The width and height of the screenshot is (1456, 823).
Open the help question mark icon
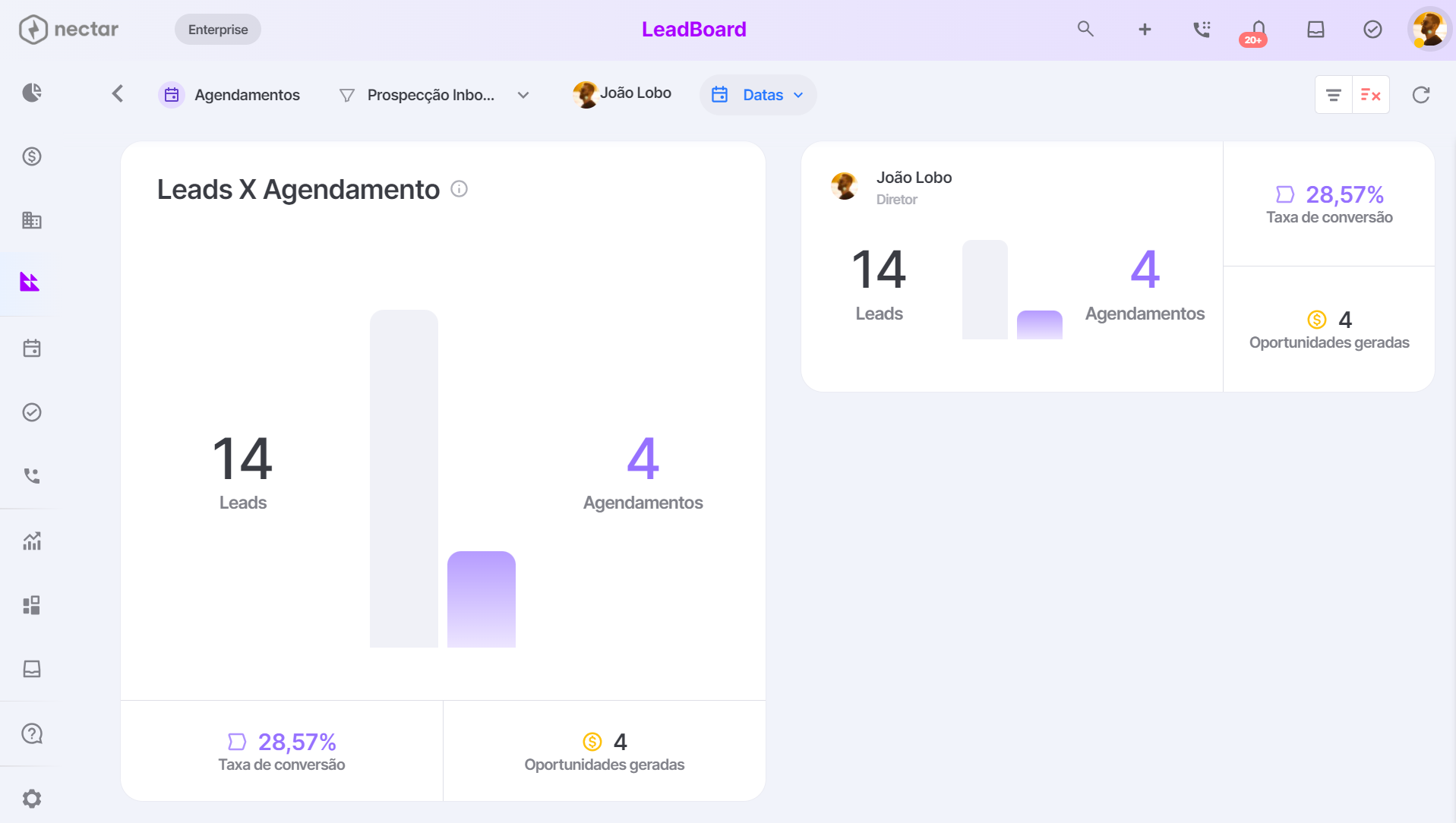(x=32, y=733)
